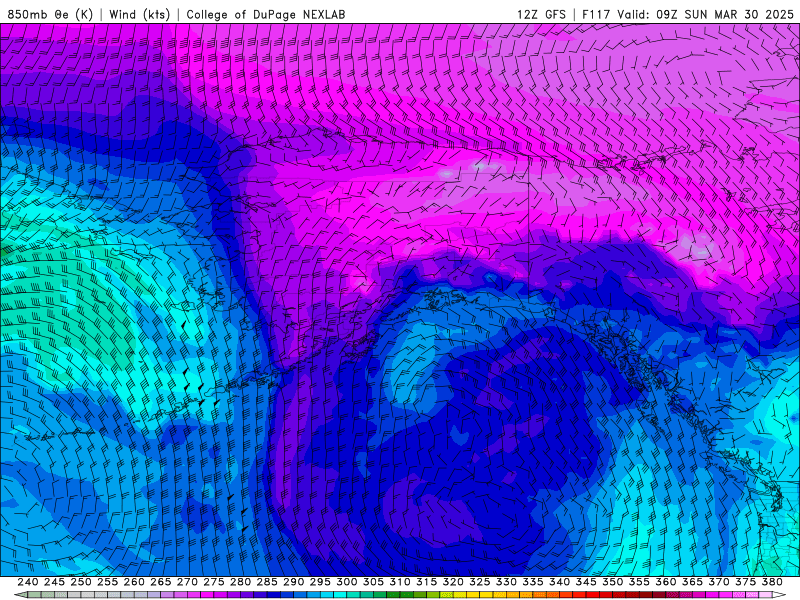This screenshot has height=600, width=800.
Task: Click the 285 value on the color scale
Action: pyautogui.click(x=267, y=582)
